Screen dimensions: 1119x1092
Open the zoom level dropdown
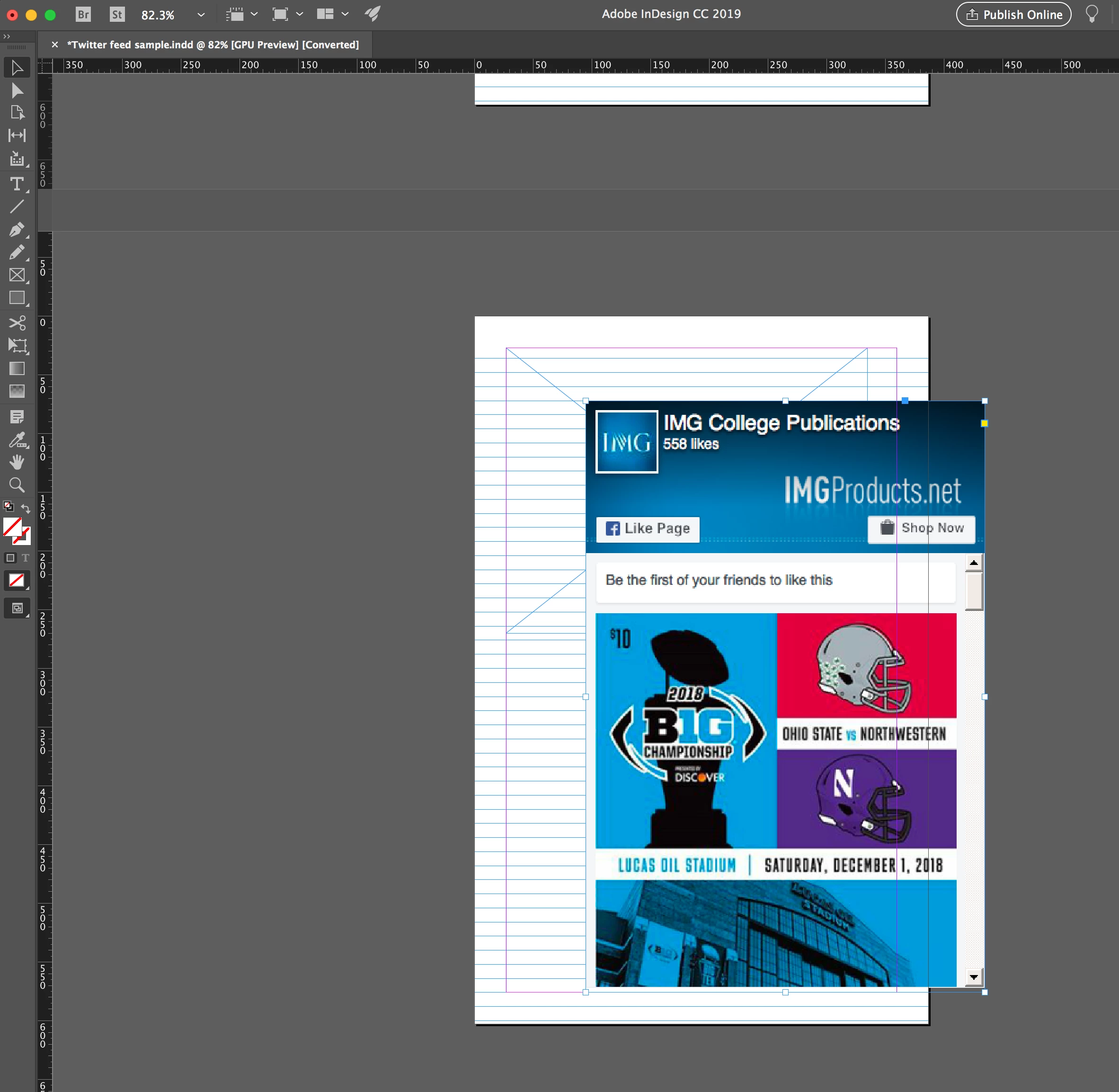201,14
